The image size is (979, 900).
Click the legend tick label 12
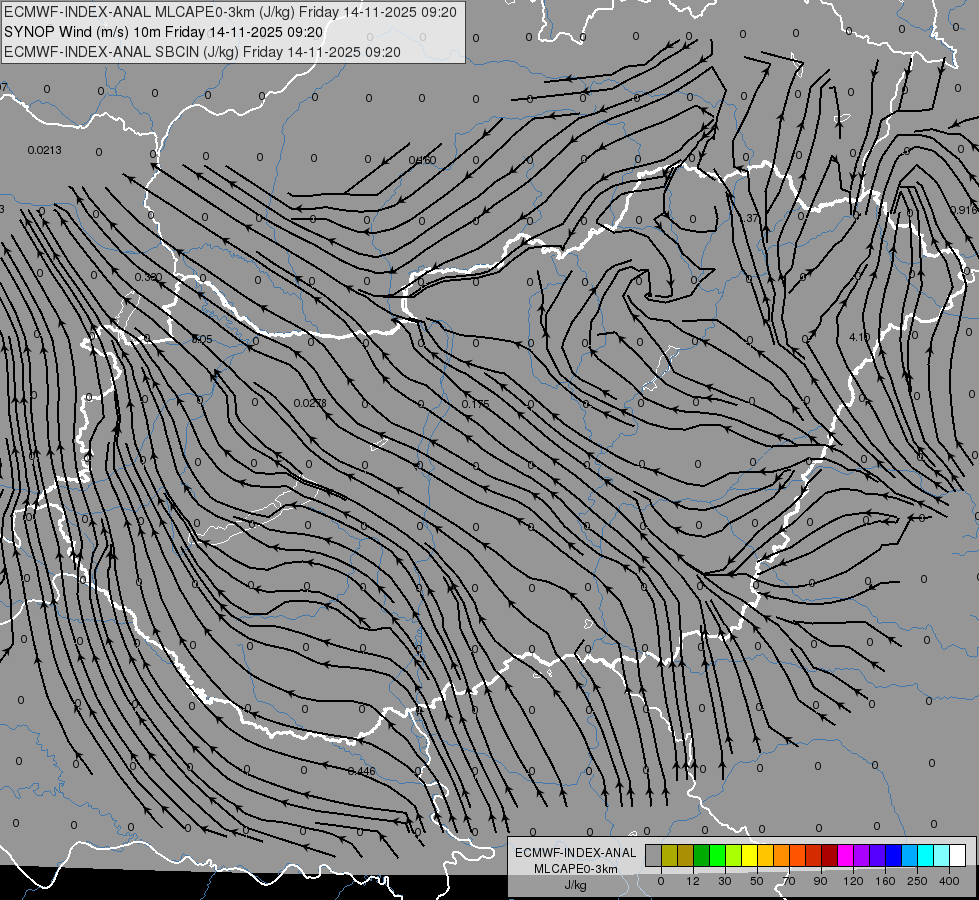coord(693,881)
